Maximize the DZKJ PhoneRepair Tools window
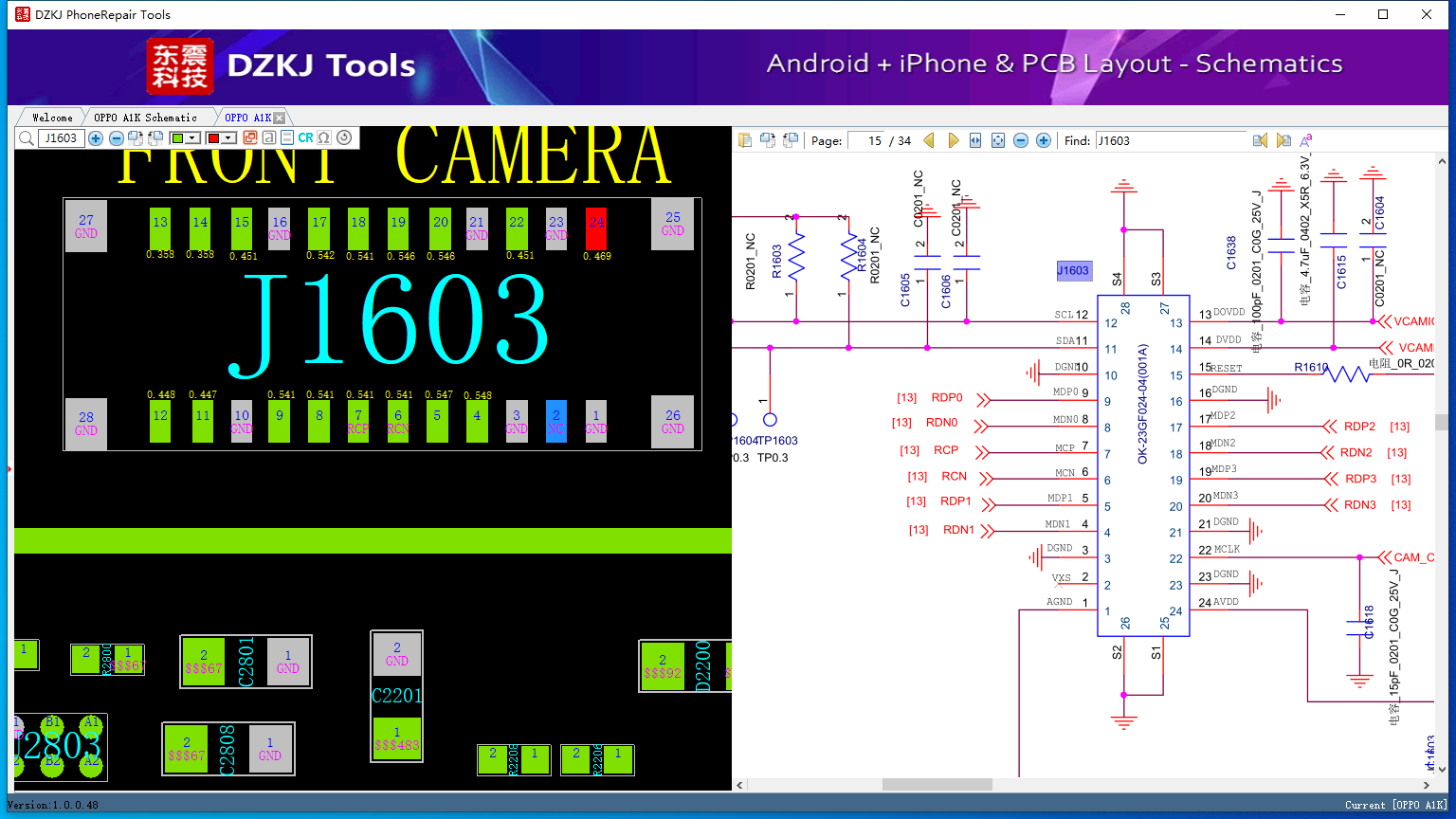The width and height of the screenshot is (1456, 819). click(x=1383, y=14)
